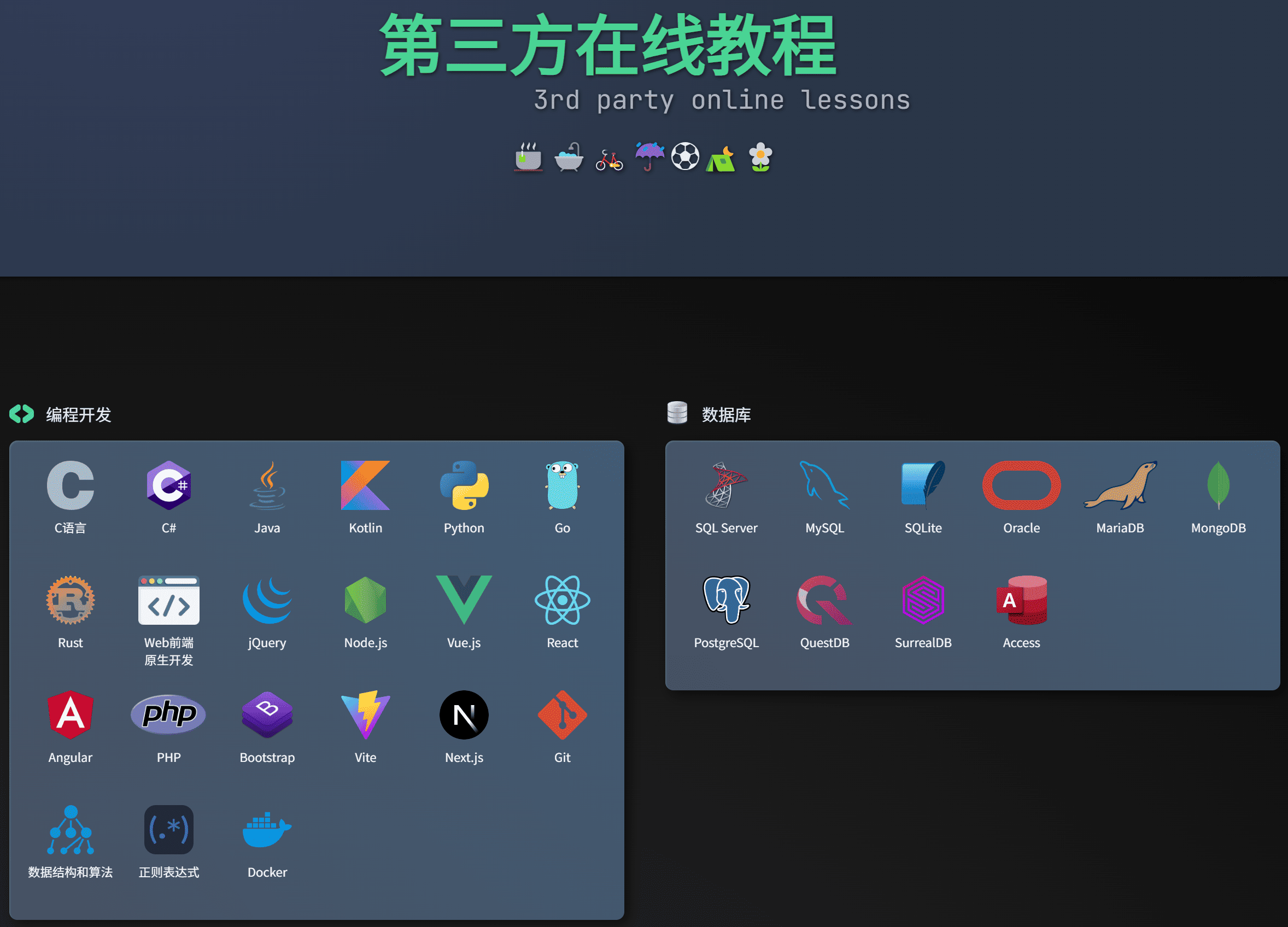Click the steaming cup emoji icon

pyautogui.click(x=528, y=157)
